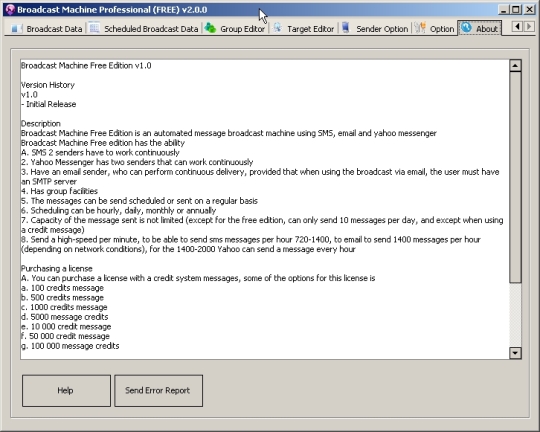The width and height of the screenshot is (540, 432).
Task: Click 'Broadcast Machine Free Edition v1.0' first line
Action: [86, 65]
